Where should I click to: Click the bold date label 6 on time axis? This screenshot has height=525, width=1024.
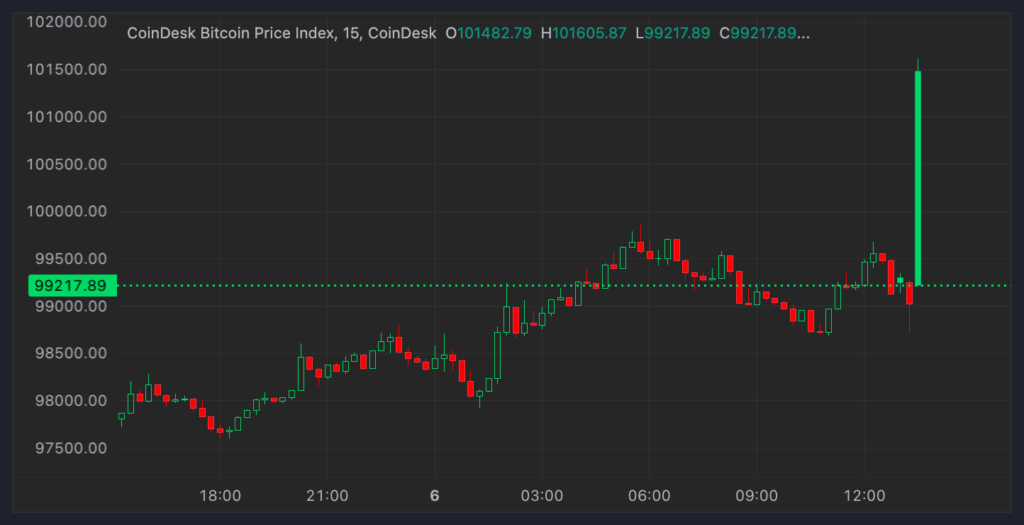(x=434, y=496)
